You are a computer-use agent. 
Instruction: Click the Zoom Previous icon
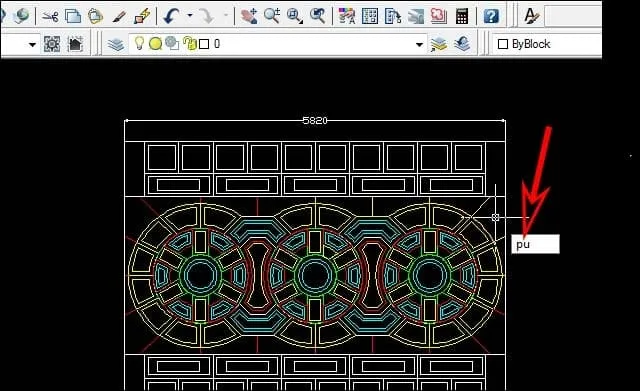[317, 16]
